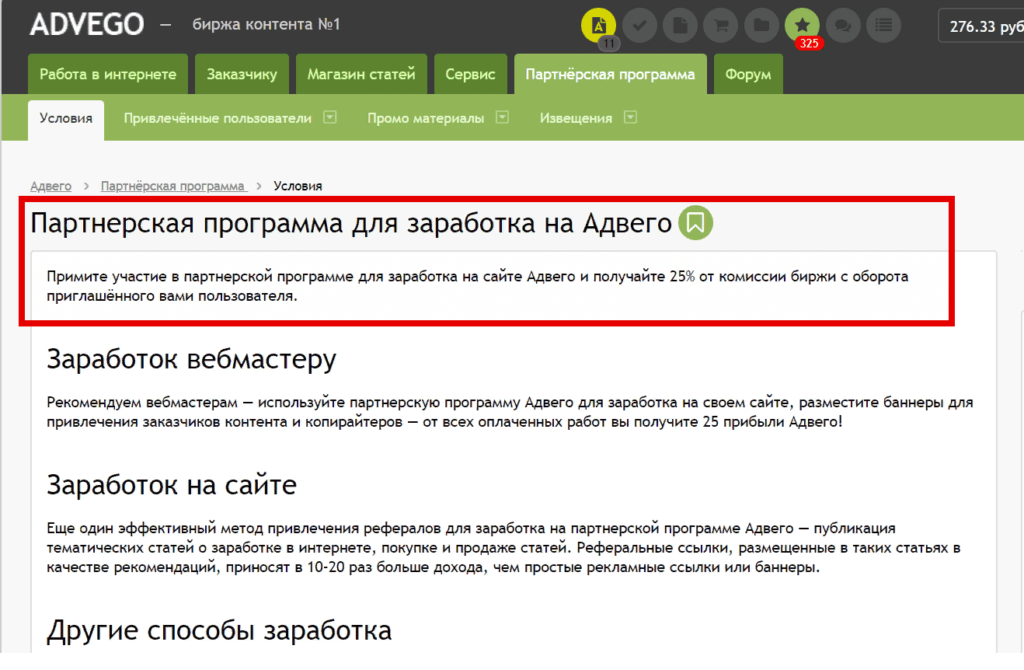Click the Условия breadcrumb text
This screenshot has width=1024, height=670.
click(298, 186)
